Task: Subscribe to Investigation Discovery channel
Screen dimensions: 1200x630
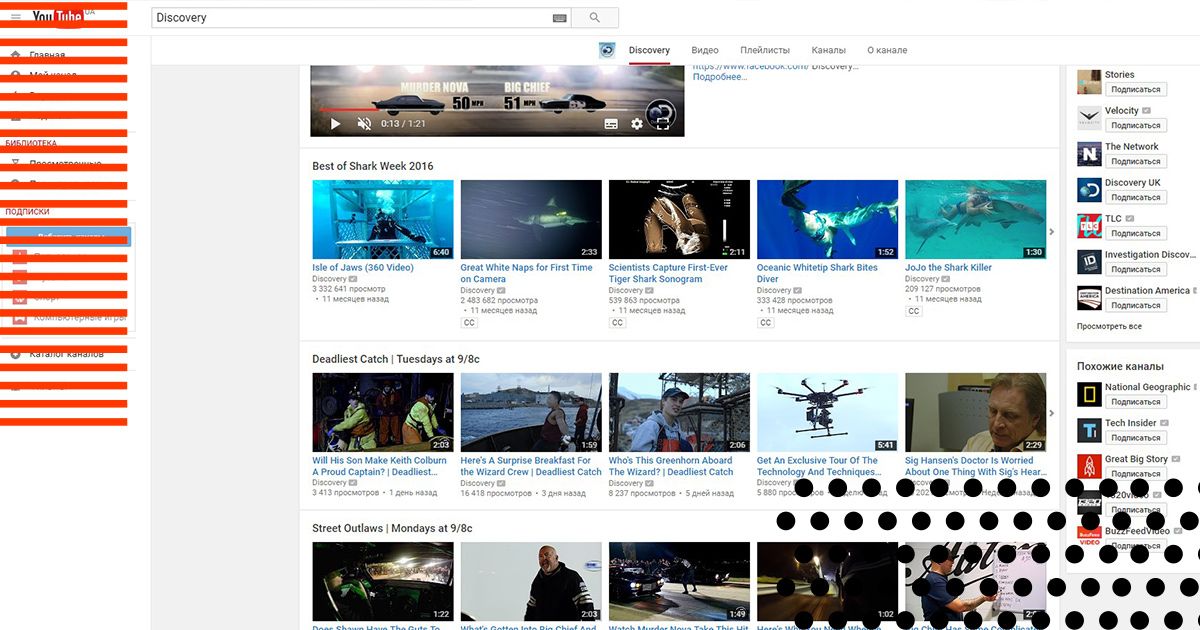Action: (x=1136, y=269)
